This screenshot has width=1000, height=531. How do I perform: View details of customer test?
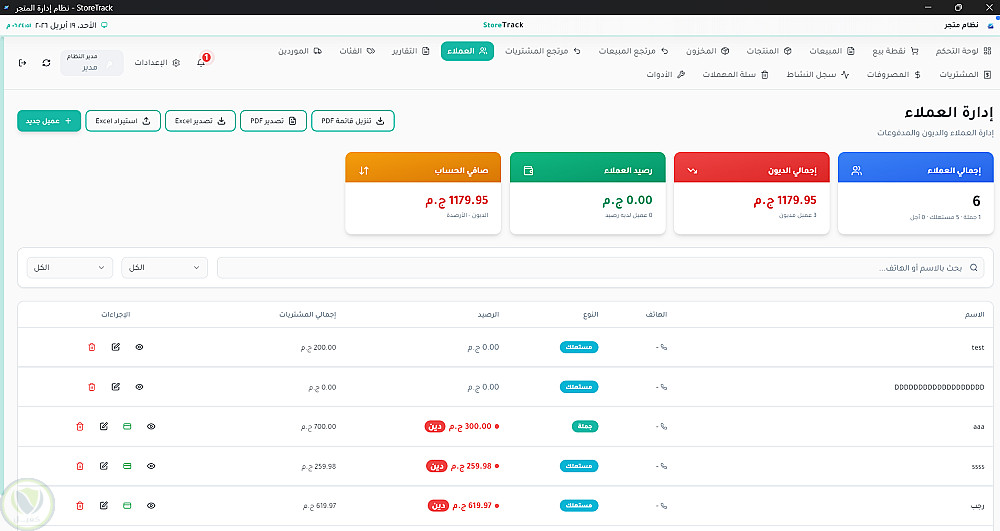139,347
